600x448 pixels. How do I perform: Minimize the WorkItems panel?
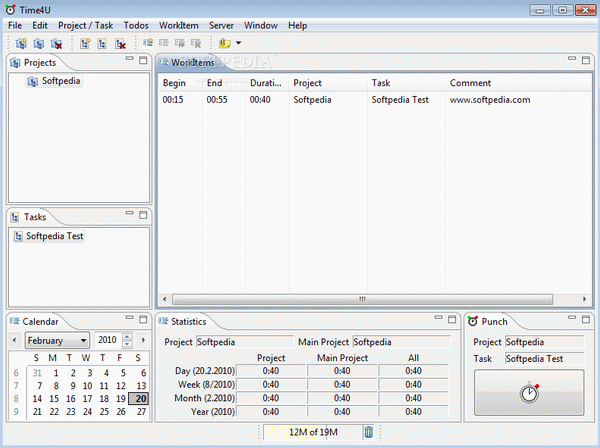tap(572, 59)
